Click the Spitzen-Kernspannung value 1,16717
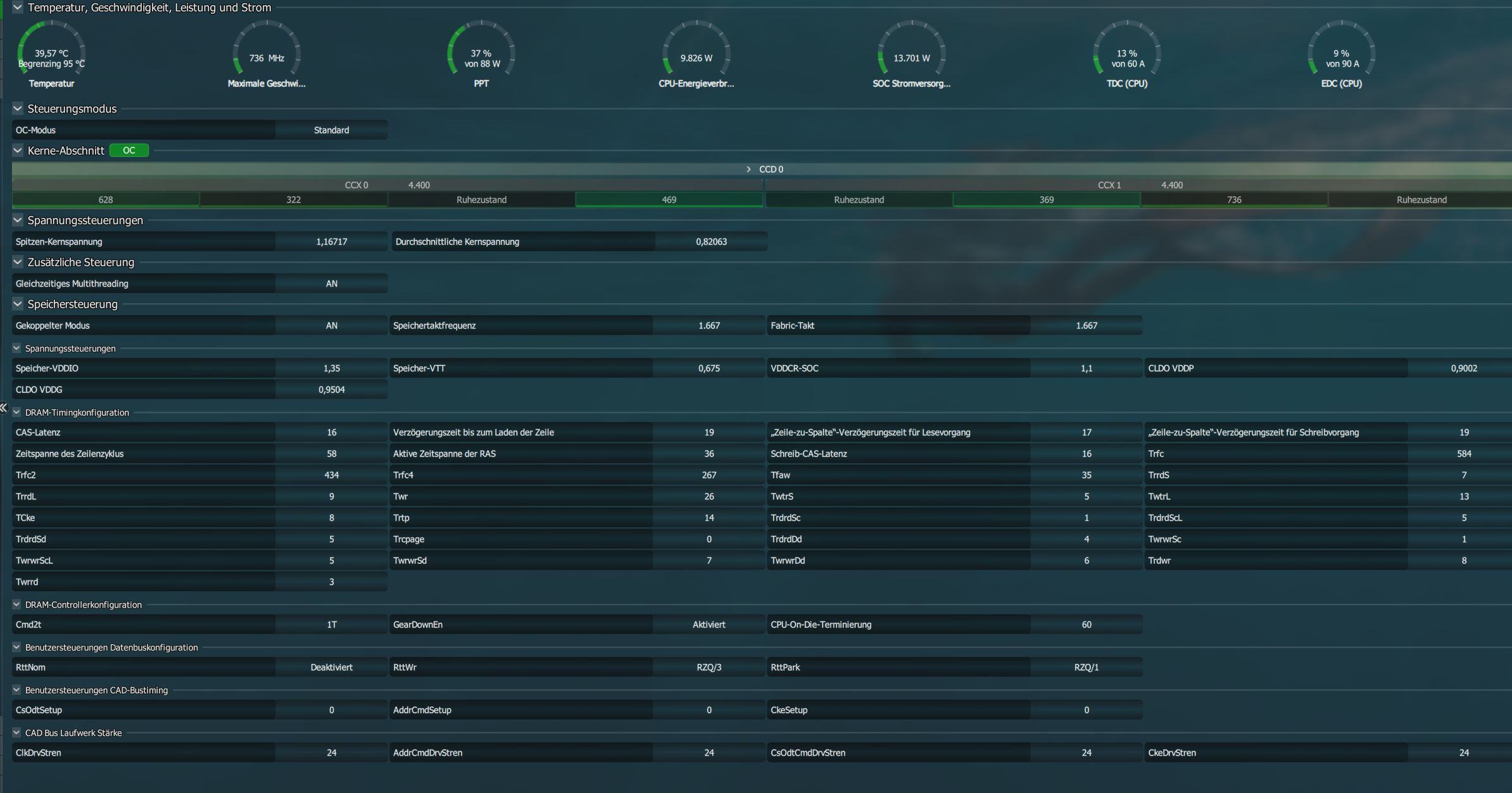The image size is (1512, 793). point(331,242)
